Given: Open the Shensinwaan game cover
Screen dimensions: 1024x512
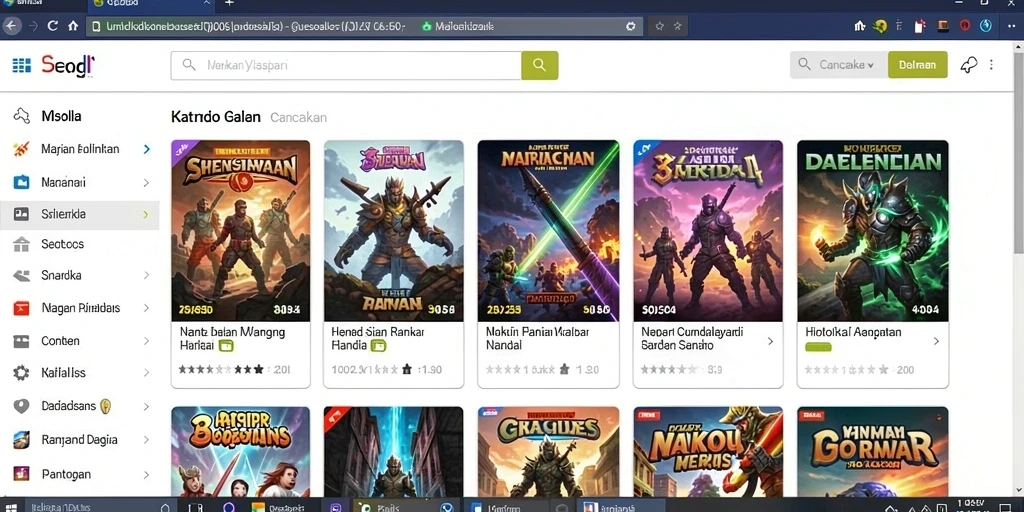Looking at the screenshot, I should pos(240,231).
